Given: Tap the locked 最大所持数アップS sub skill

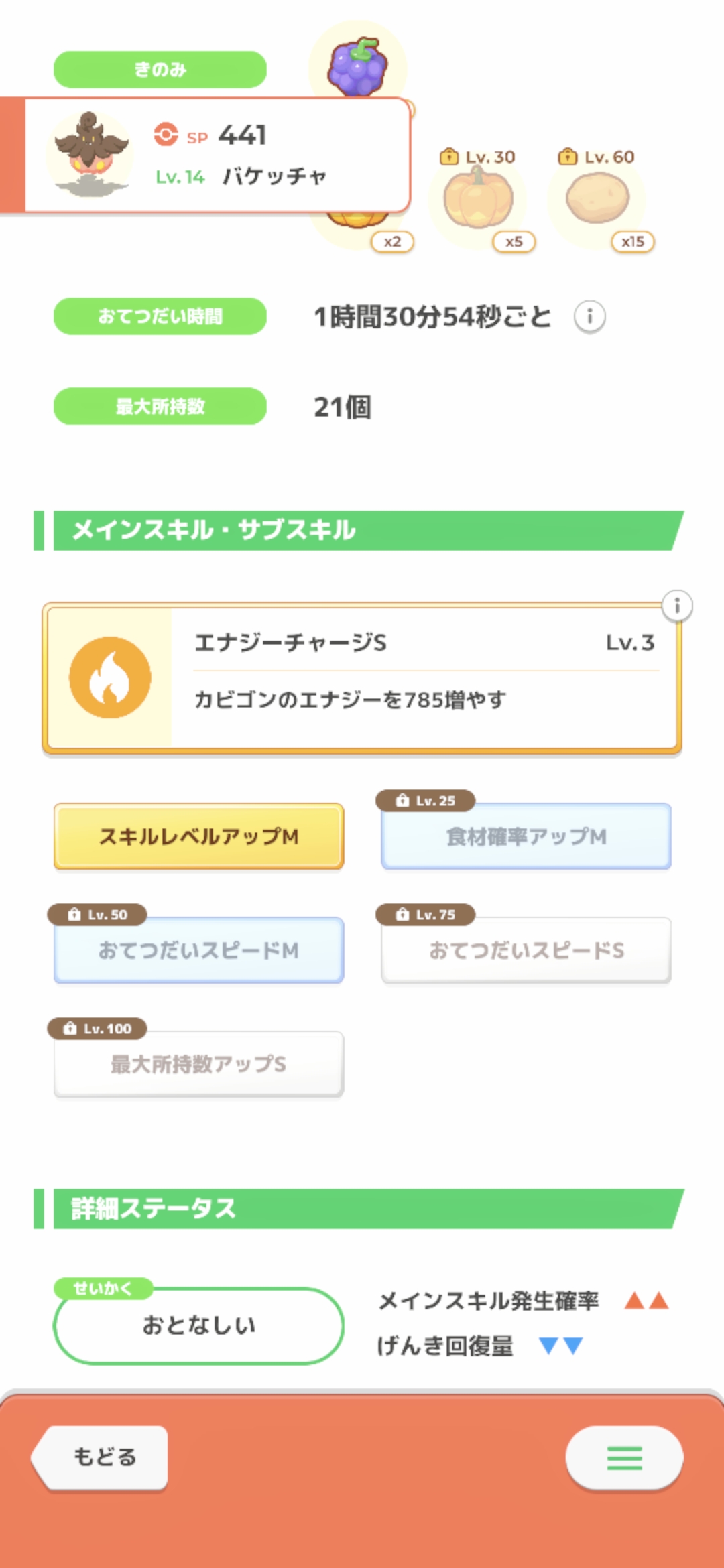Looking at the screenshot, I should (x=198, y=1064).
